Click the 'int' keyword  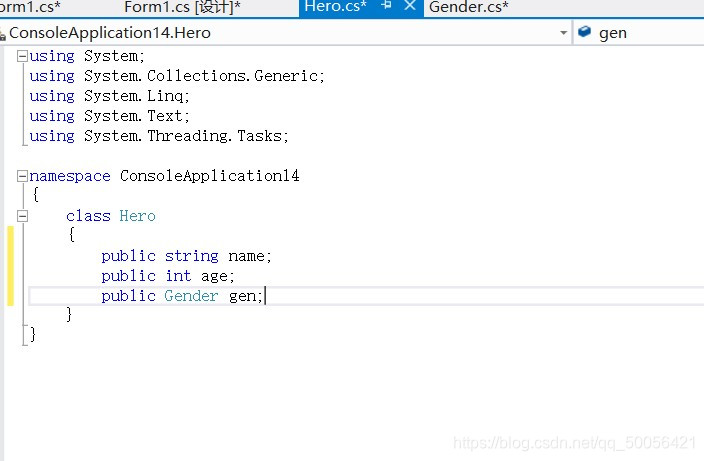[x=178, y=276]
